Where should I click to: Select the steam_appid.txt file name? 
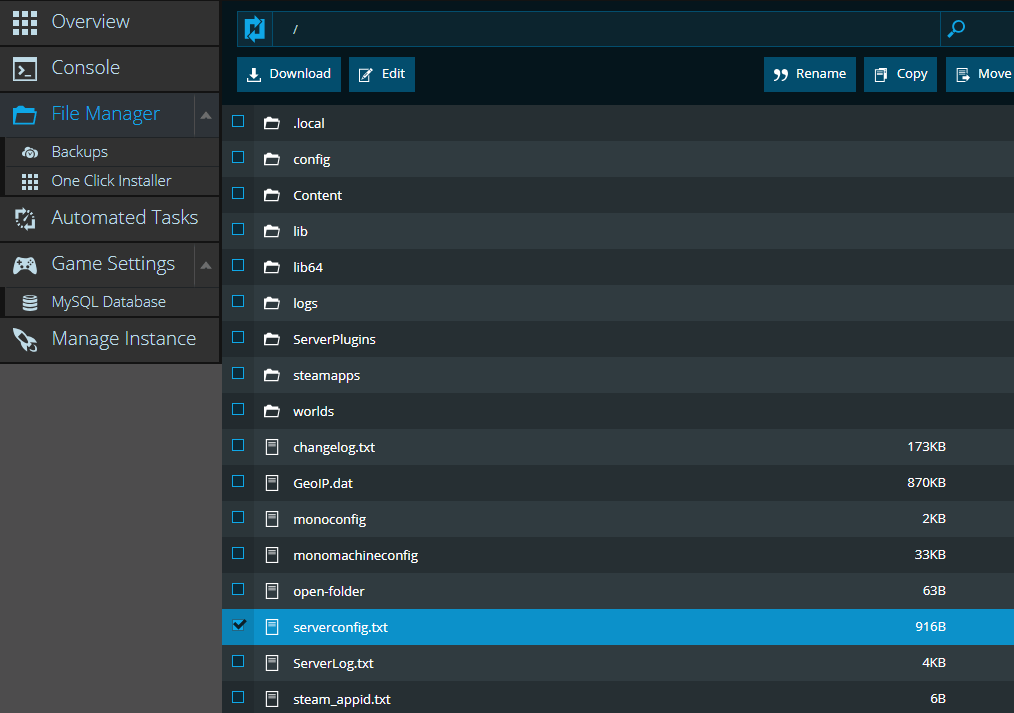341,699
